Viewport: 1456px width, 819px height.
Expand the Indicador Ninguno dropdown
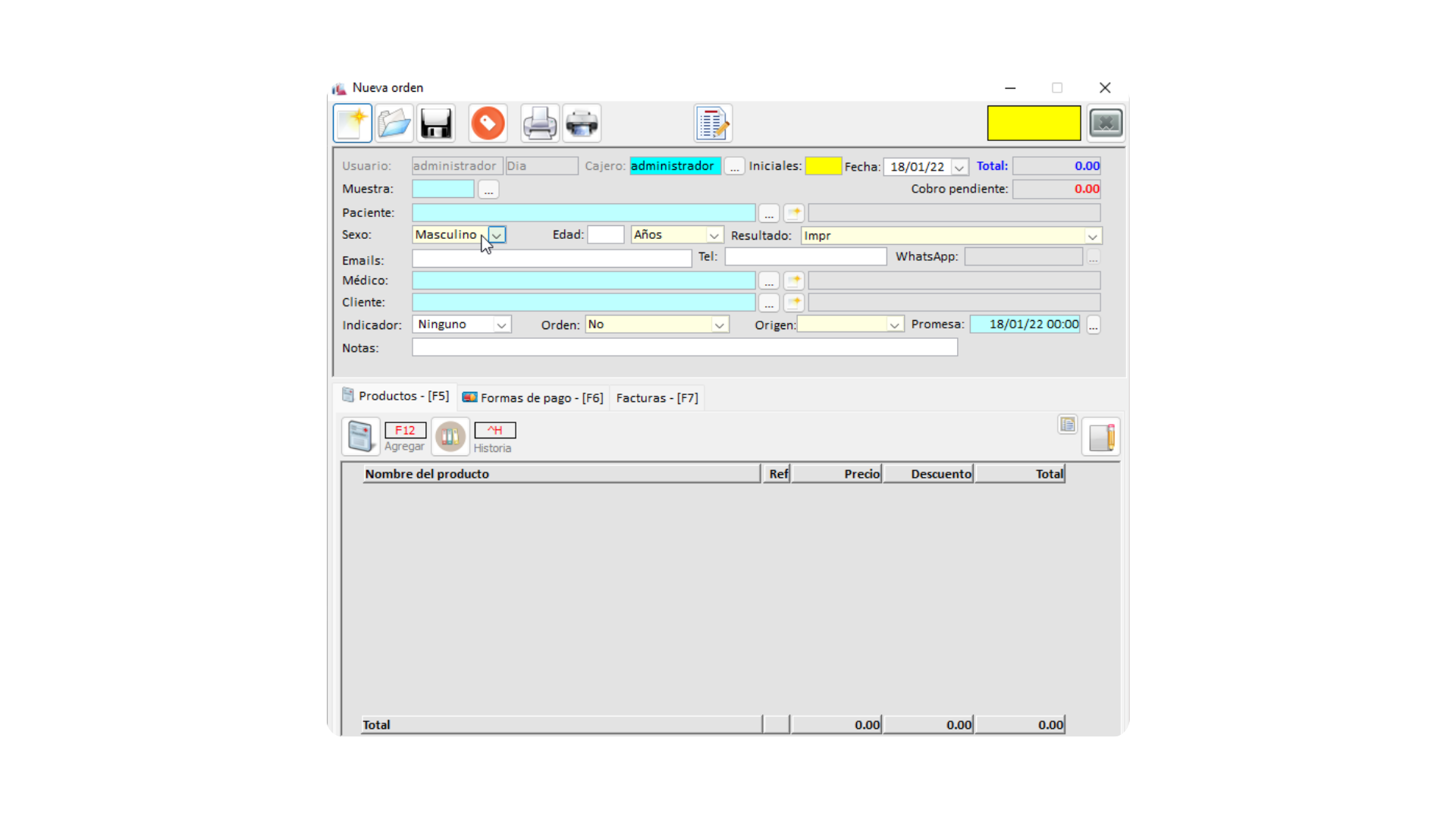tap(501, 325)
